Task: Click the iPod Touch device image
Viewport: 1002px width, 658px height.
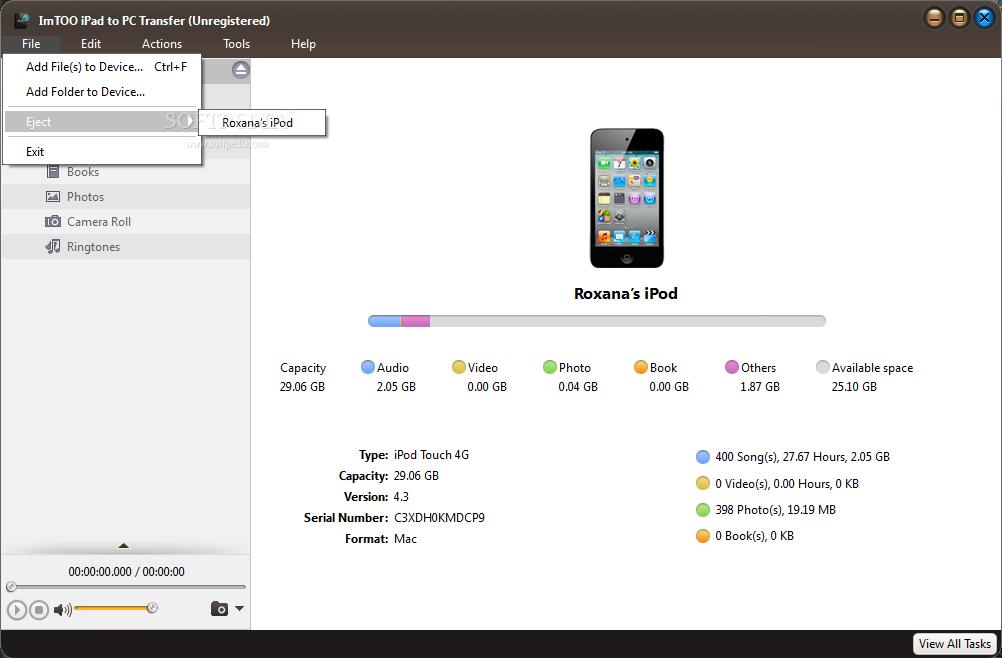Action: (627, 198)
